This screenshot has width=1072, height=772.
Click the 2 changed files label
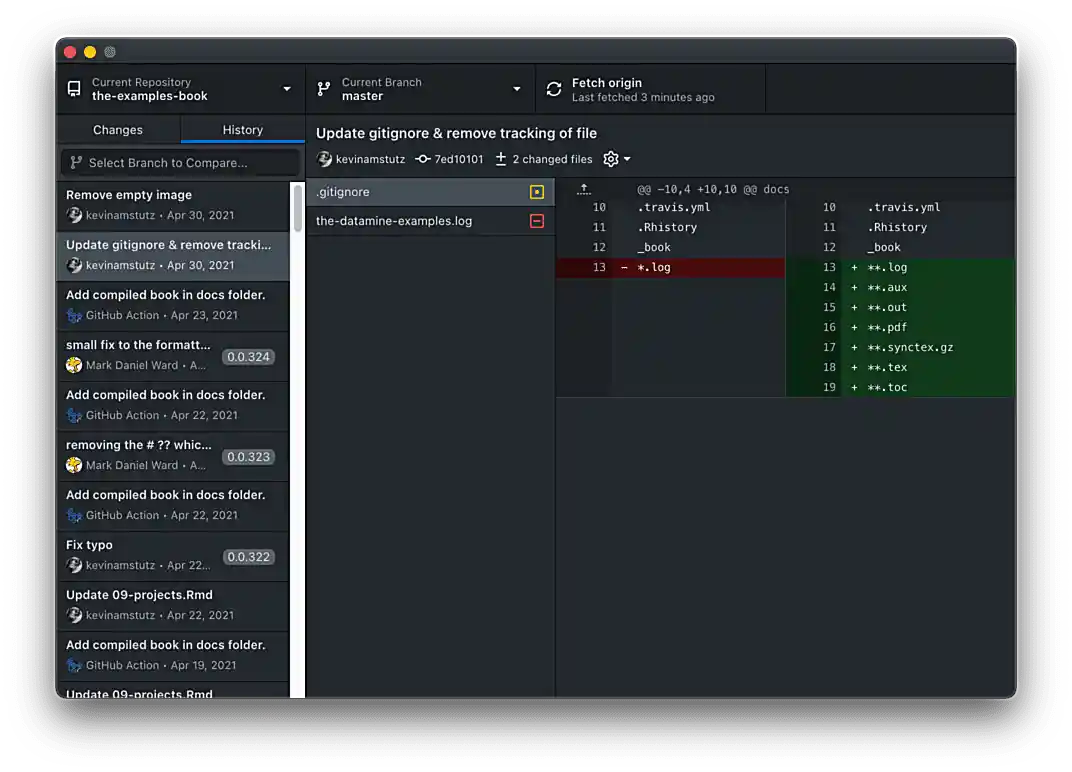pyautogui.click(x=552, y=159)
